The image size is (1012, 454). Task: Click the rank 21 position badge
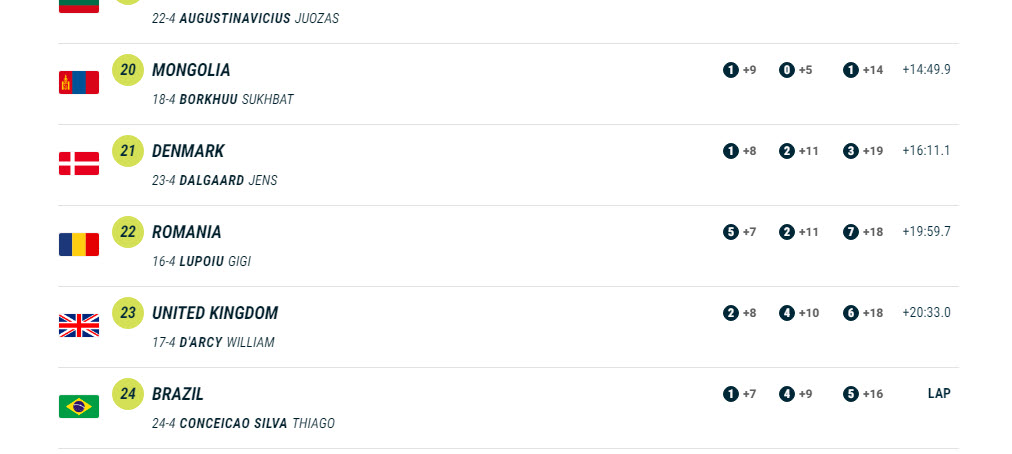[128, 151]
